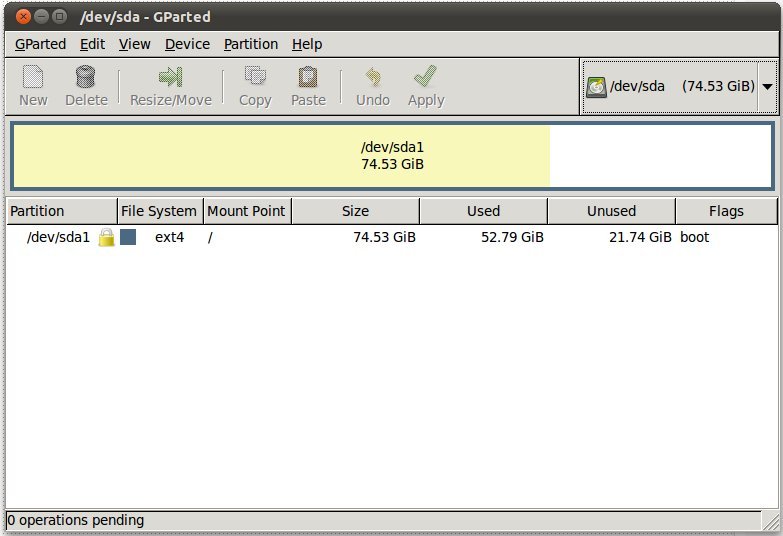Open the device selector dropdown arrow
Image resolution: width=783 pixels, height=536 pixels.
(x=768, y=86)
